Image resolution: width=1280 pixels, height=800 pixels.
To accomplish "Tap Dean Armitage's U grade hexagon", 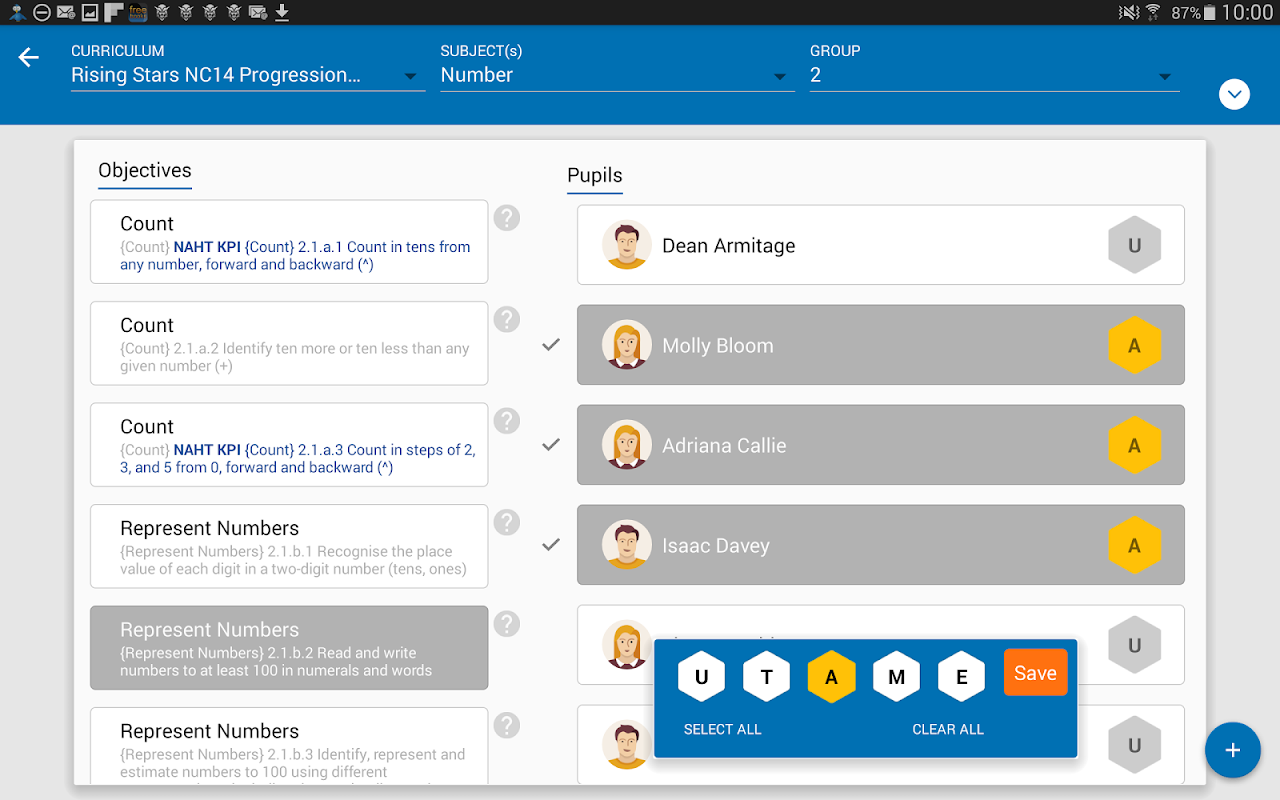I will coord(1134,246).
